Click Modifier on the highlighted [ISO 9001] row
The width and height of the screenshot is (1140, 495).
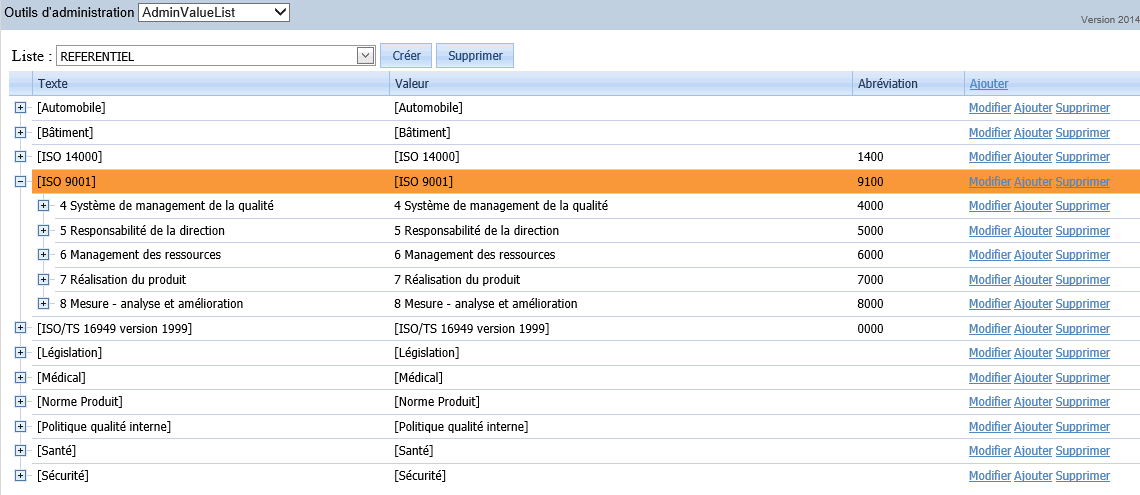[990, 182]
